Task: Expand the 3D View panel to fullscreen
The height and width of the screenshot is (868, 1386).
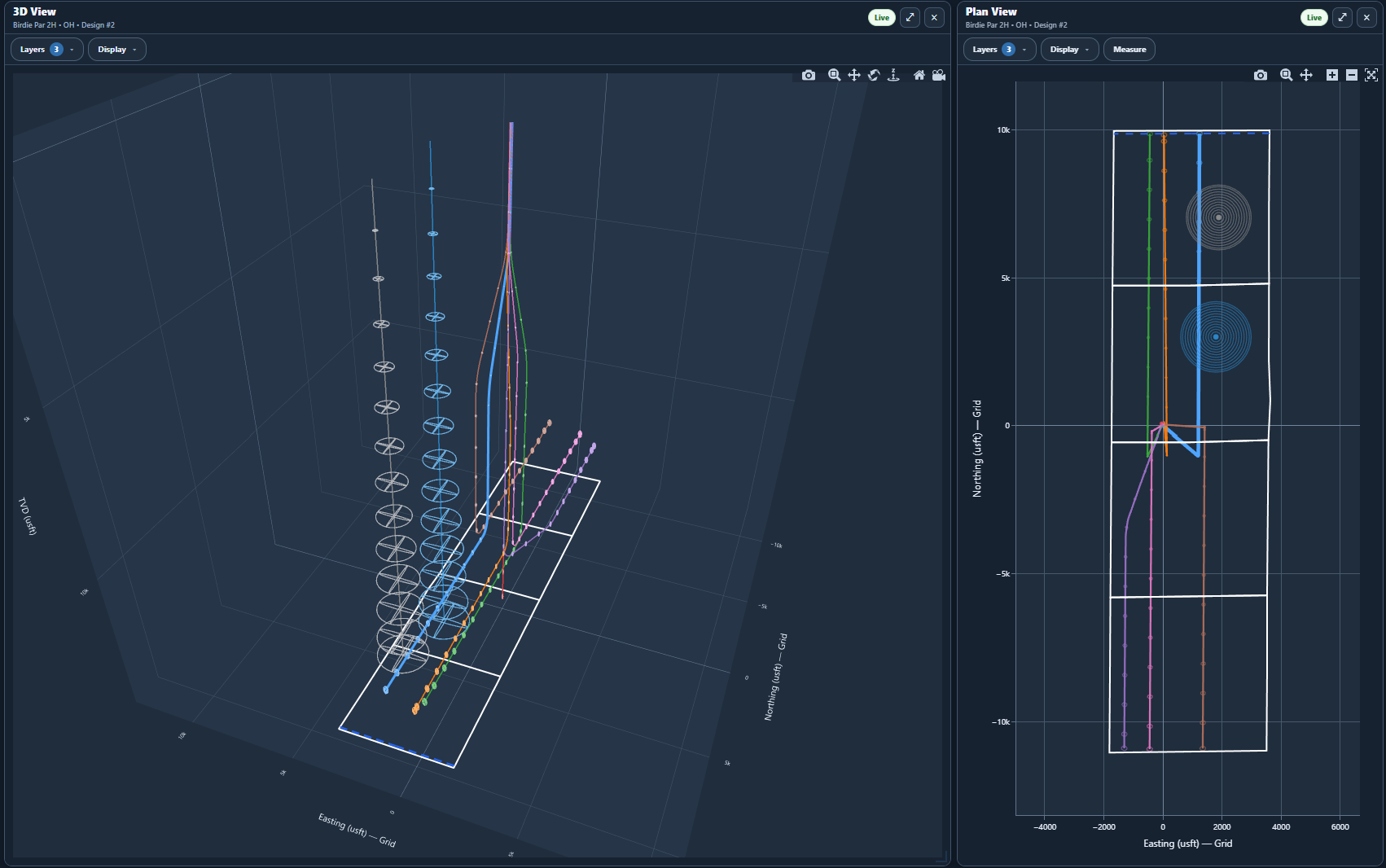Action: [910, 17]
